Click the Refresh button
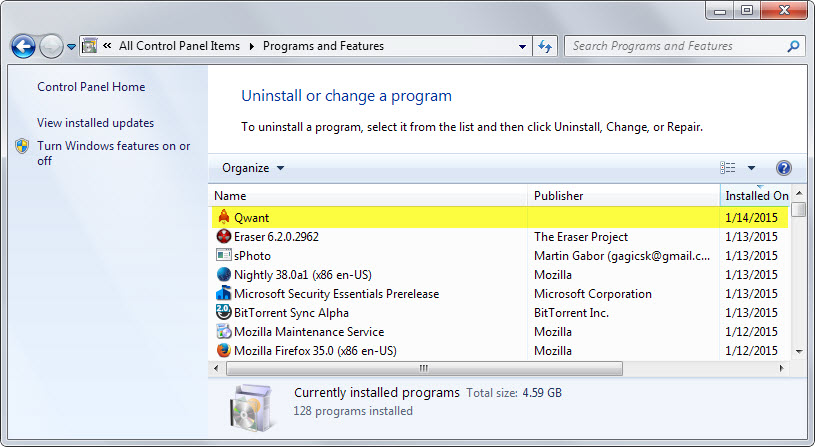This screenshot has width=815, height=447. tap(545, 46)
